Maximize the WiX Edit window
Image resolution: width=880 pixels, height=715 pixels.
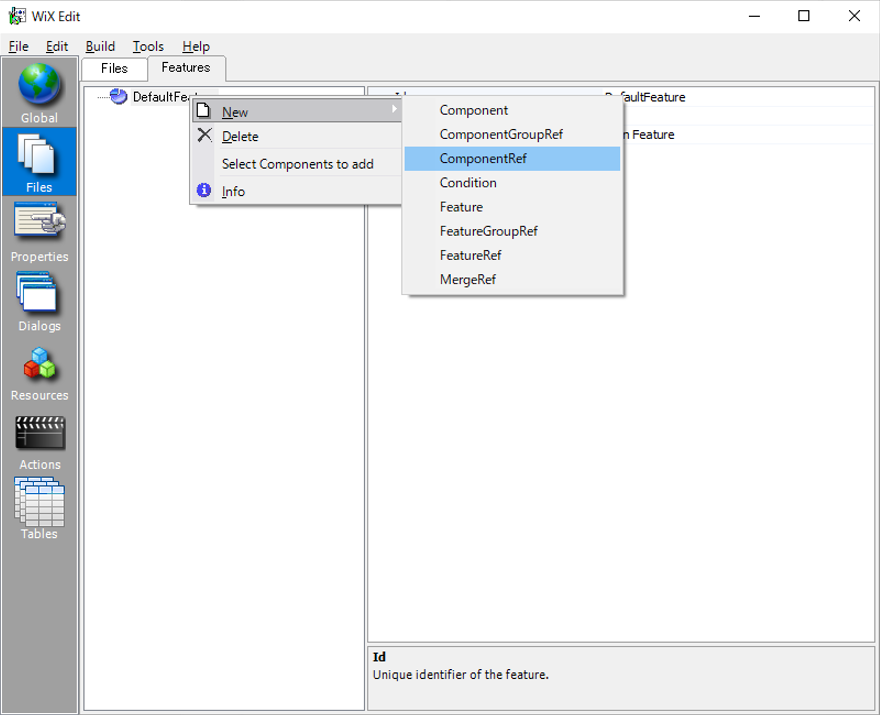click(804, 16)
